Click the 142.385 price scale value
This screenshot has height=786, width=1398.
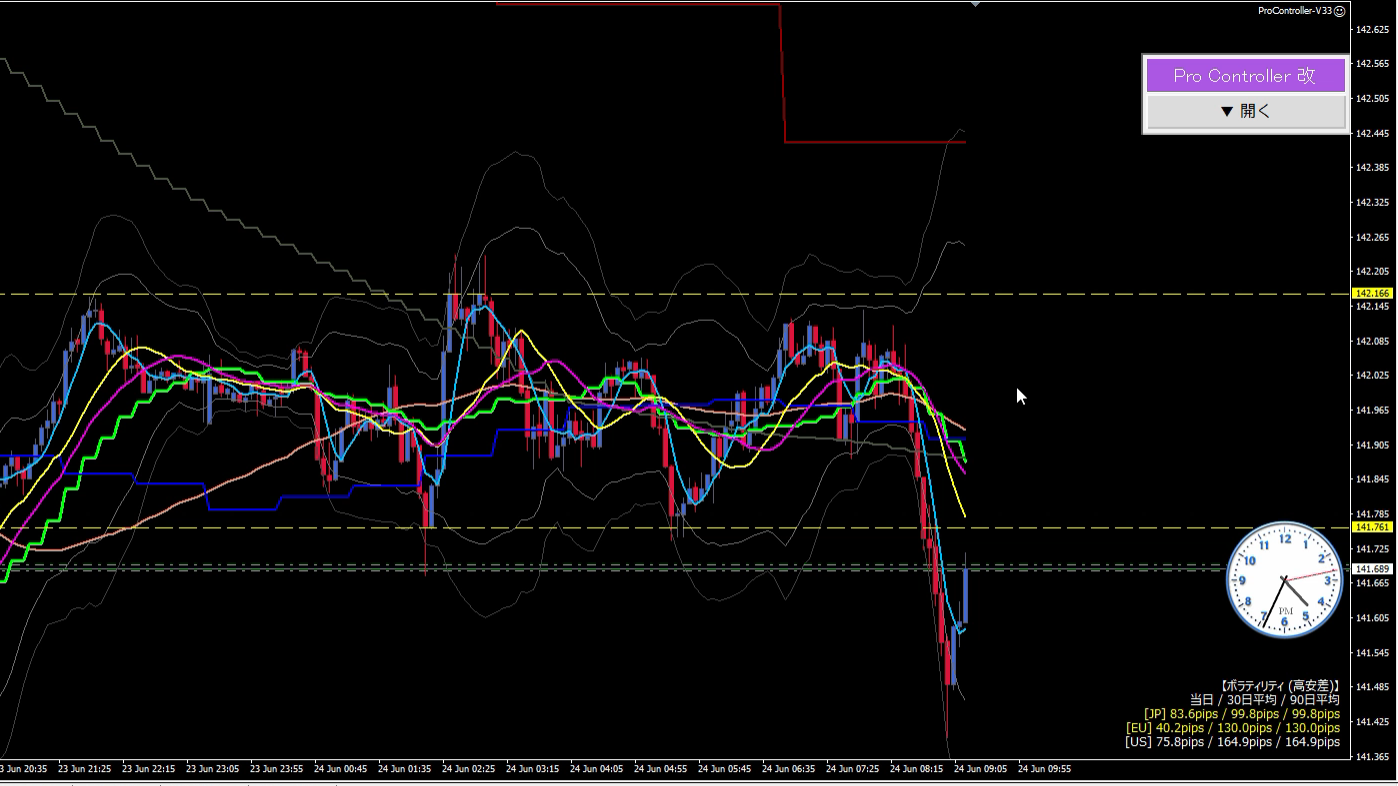1373,168
